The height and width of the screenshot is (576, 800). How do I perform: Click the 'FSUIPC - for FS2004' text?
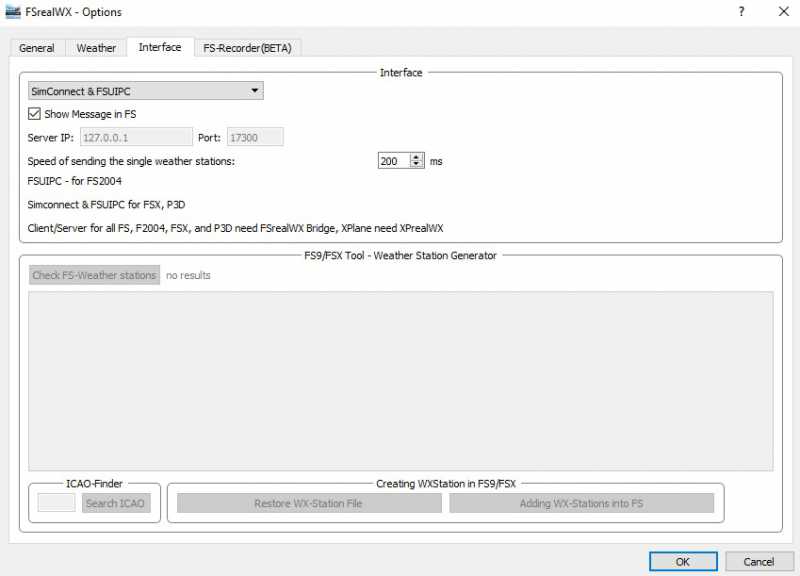pyautogui.click(x=74, y=181)
